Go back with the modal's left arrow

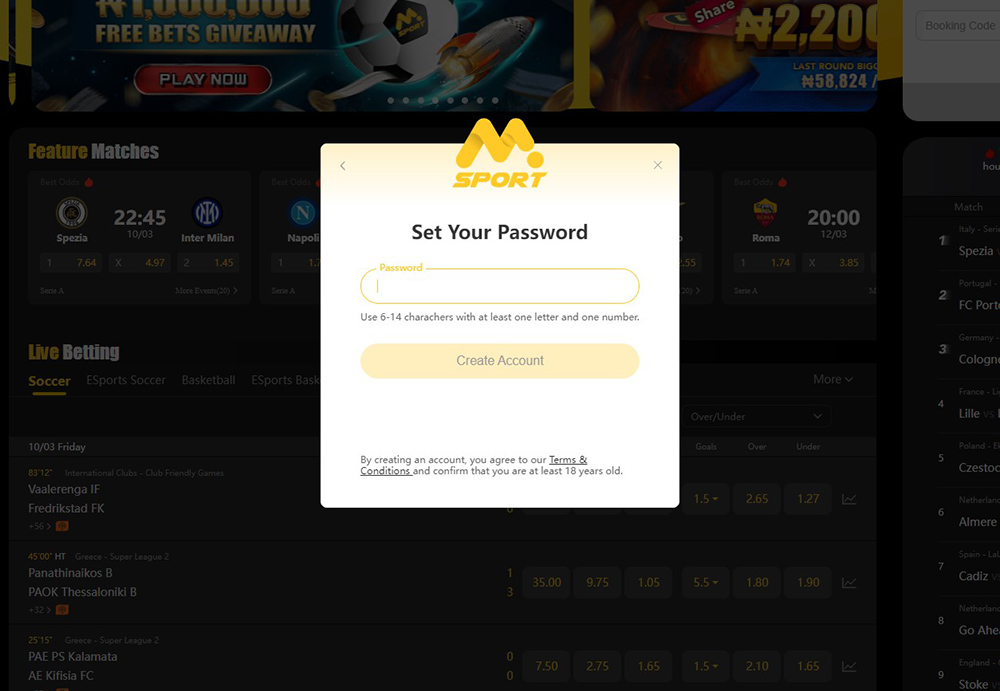pos(343,166)
